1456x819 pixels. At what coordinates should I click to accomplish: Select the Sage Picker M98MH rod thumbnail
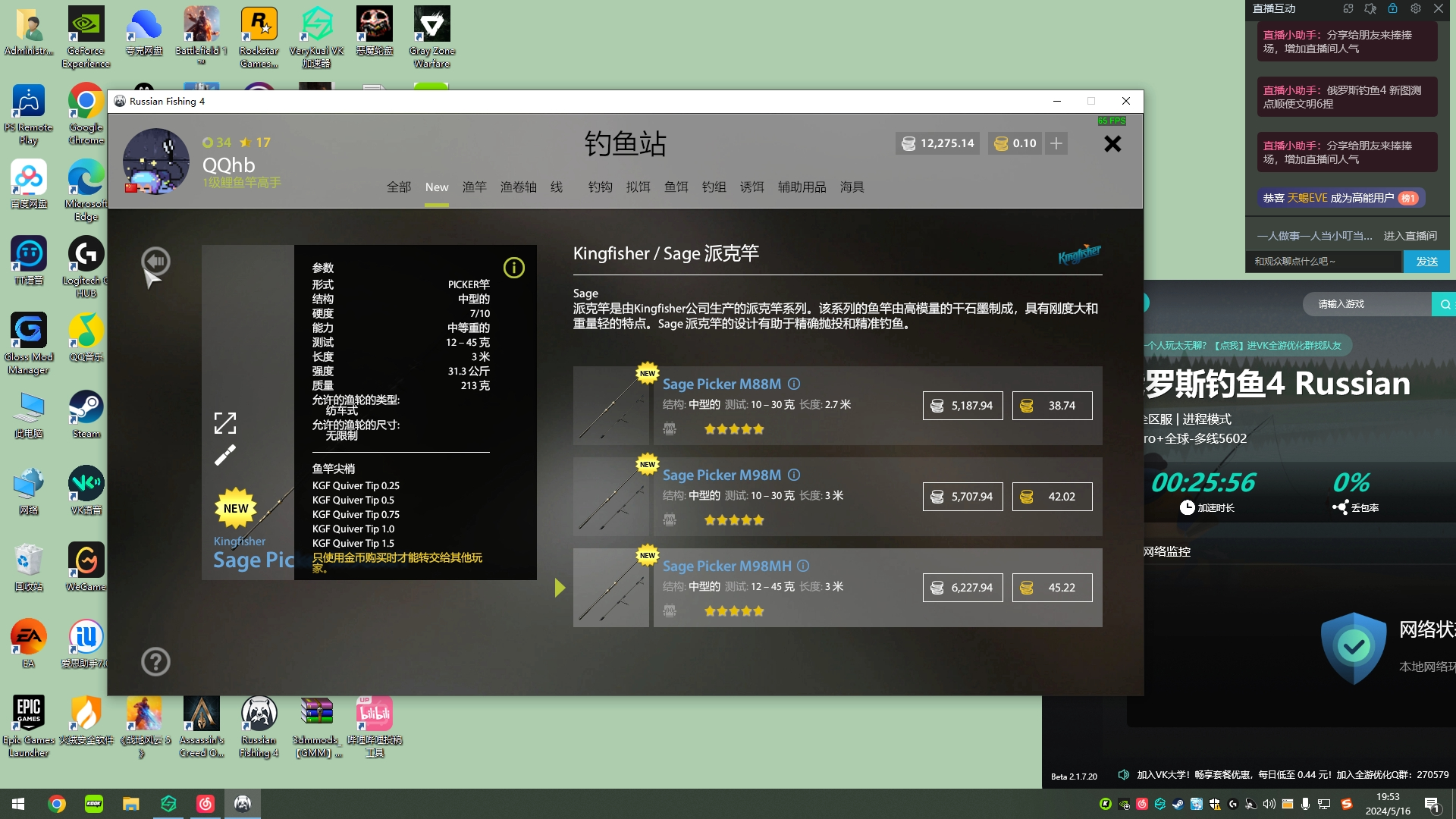click(611, 588)
